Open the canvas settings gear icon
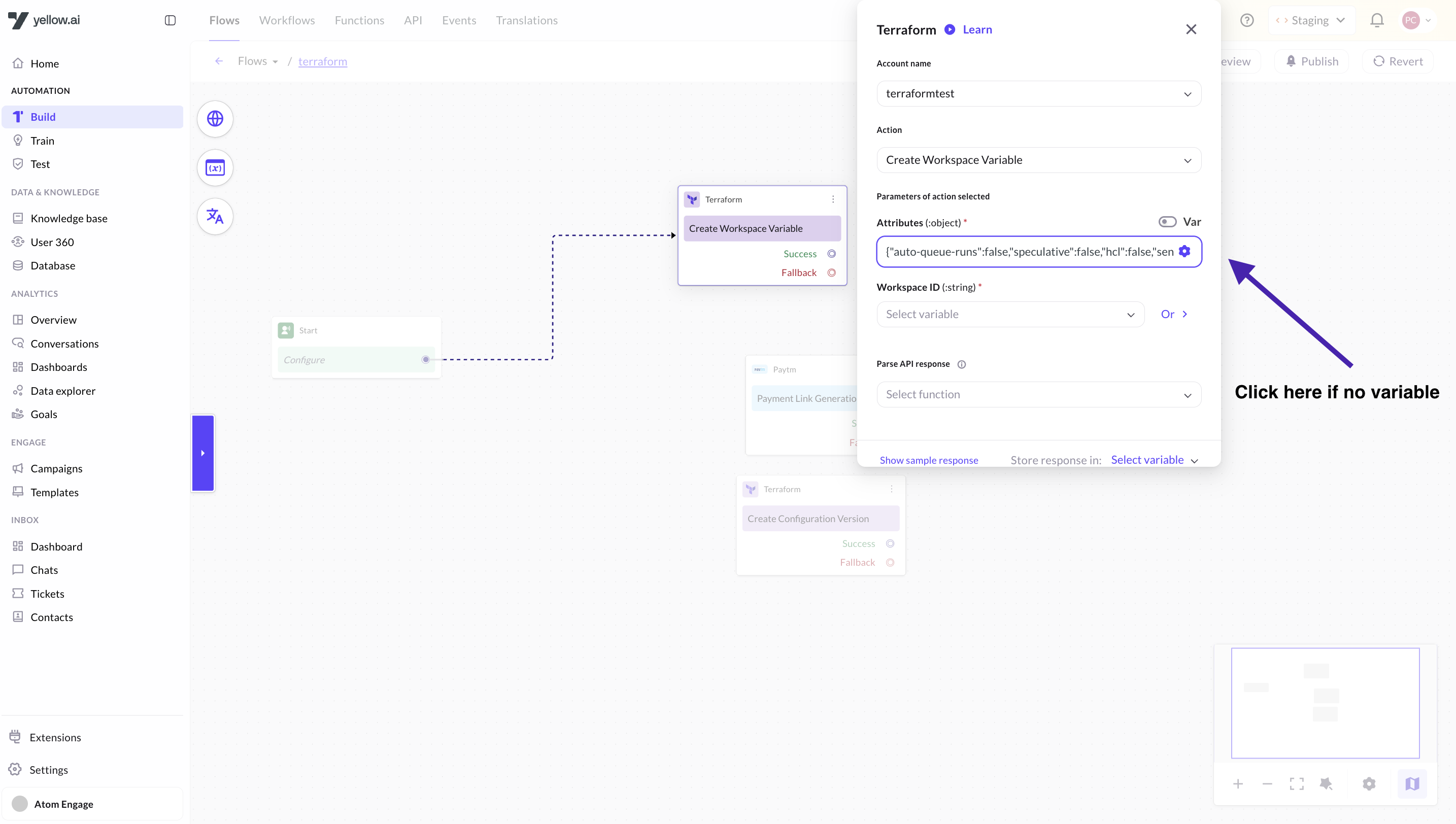 coord(1369,784)
